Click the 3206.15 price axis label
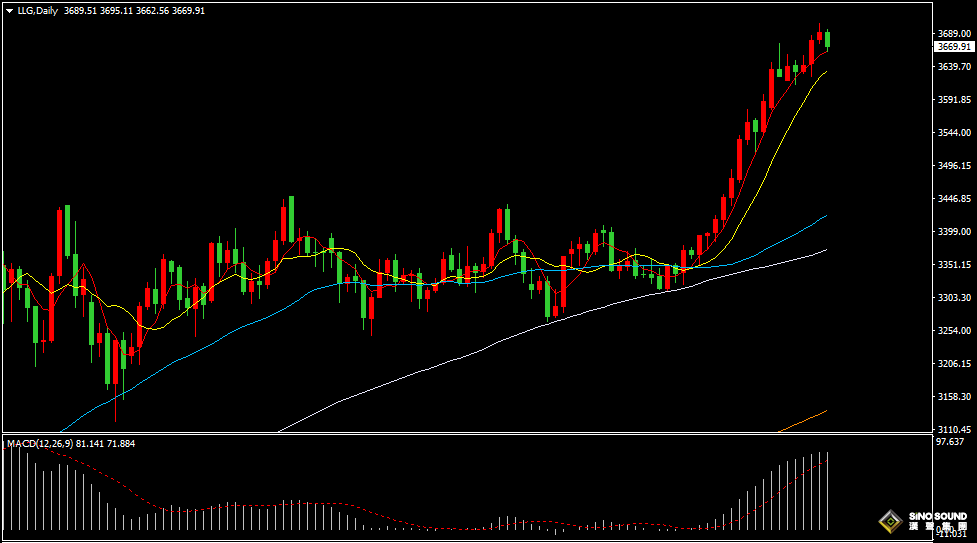 coord(954,364)
